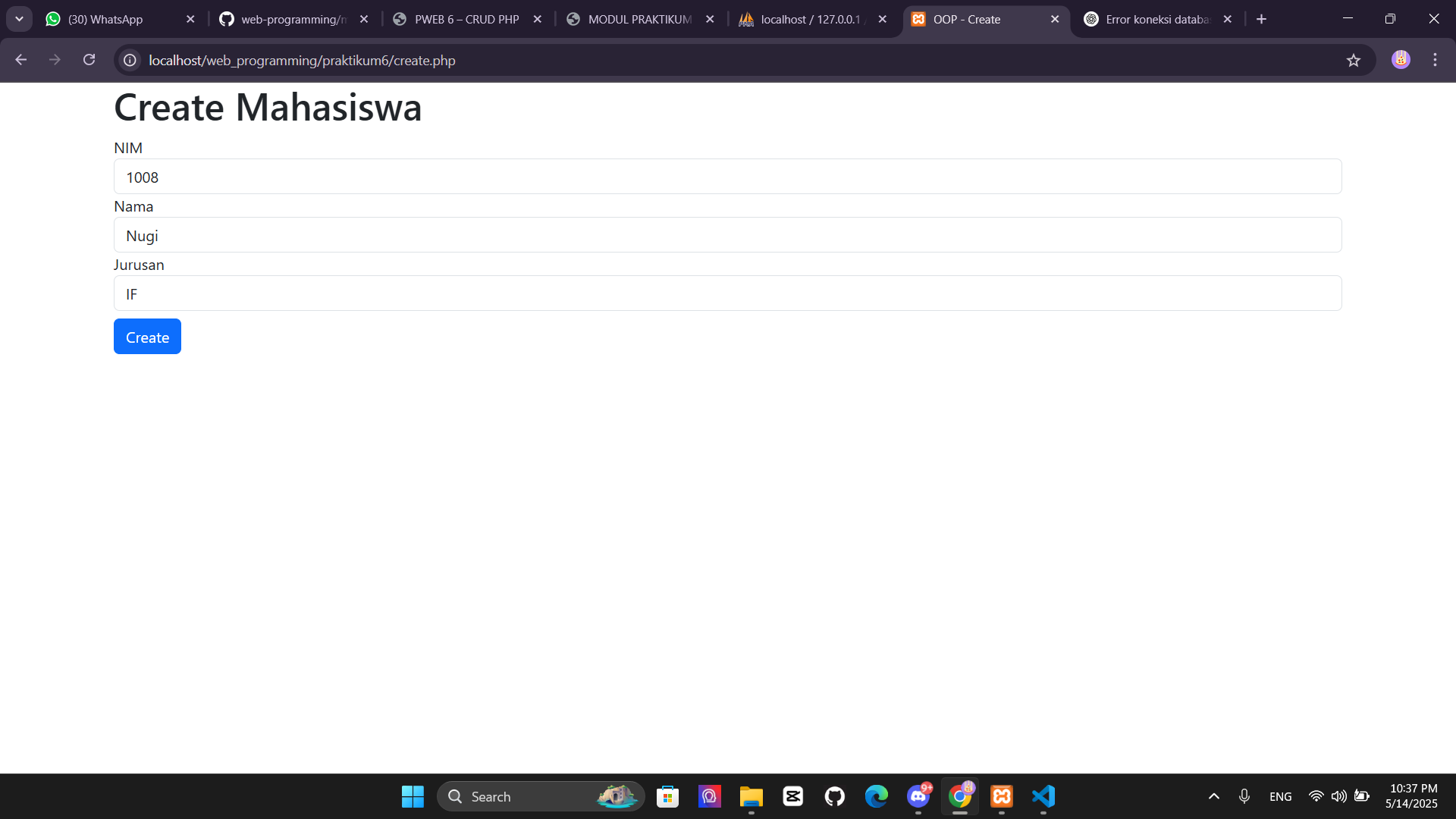This screenshot has width=1456, height=819.
Task: Go back using the browser back button
Action: 20,59
